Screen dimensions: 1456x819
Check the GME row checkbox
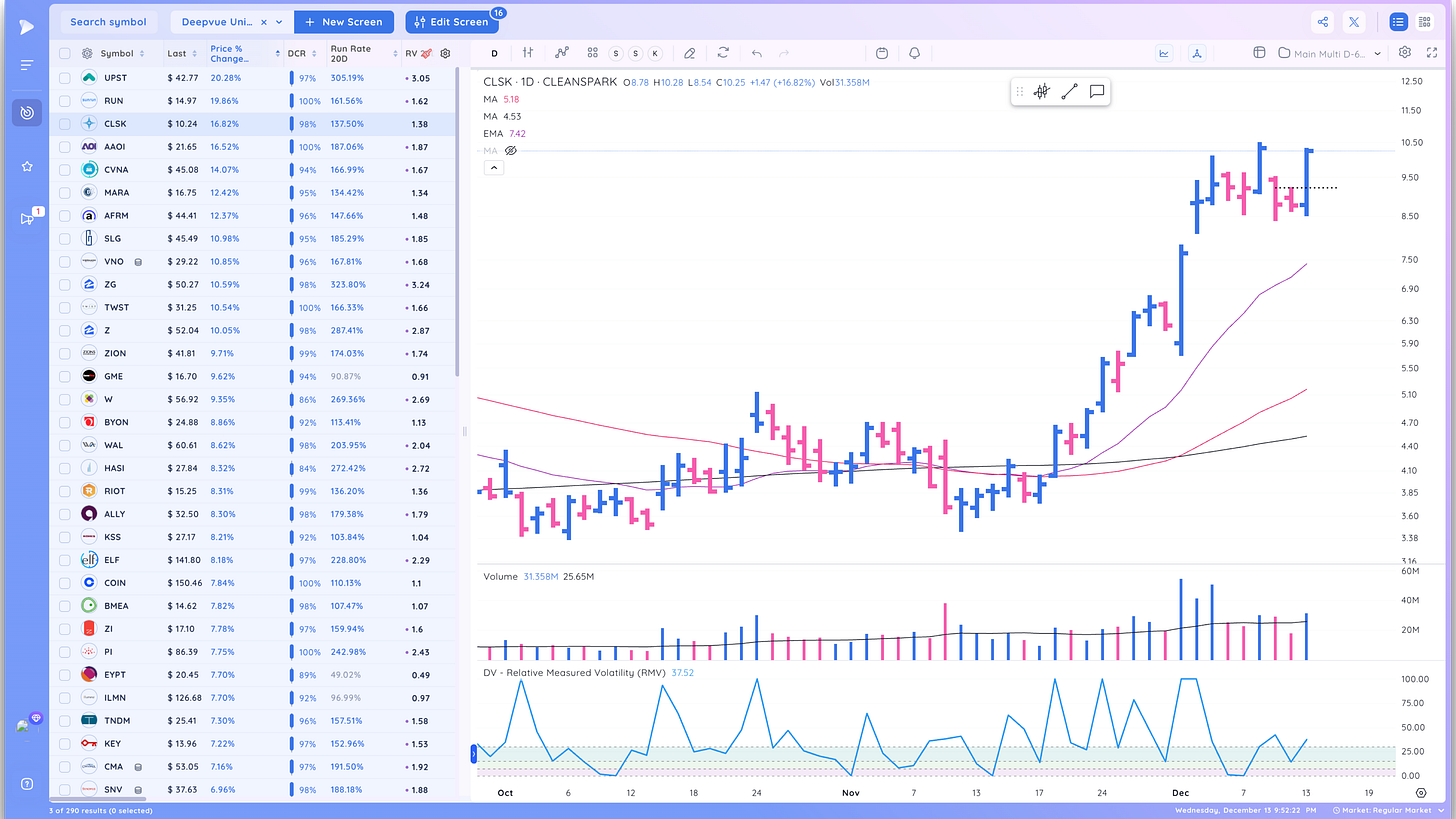[65, 376]
